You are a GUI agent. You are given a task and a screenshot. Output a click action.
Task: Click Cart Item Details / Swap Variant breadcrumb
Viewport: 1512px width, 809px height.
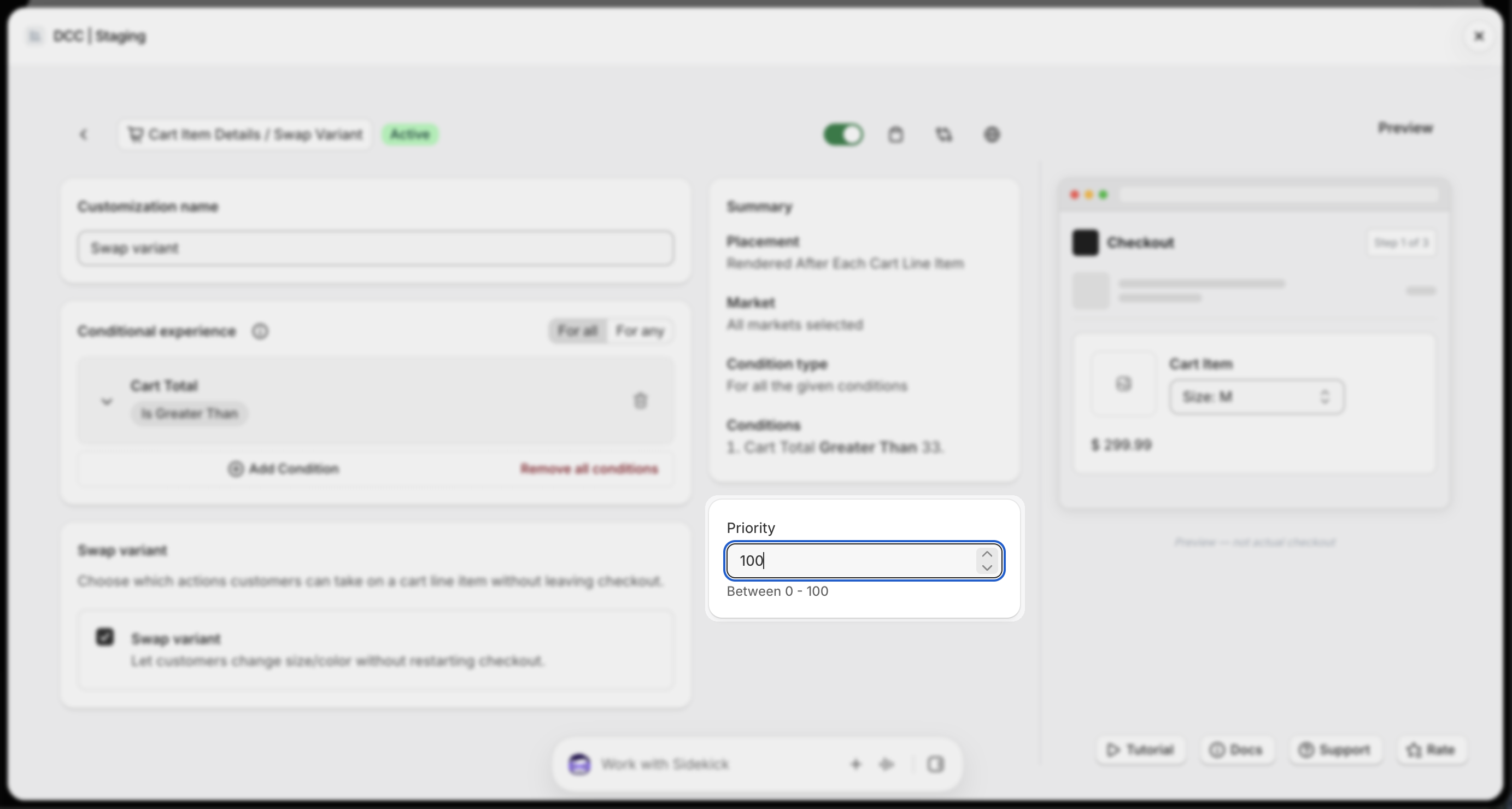[244, 134]
